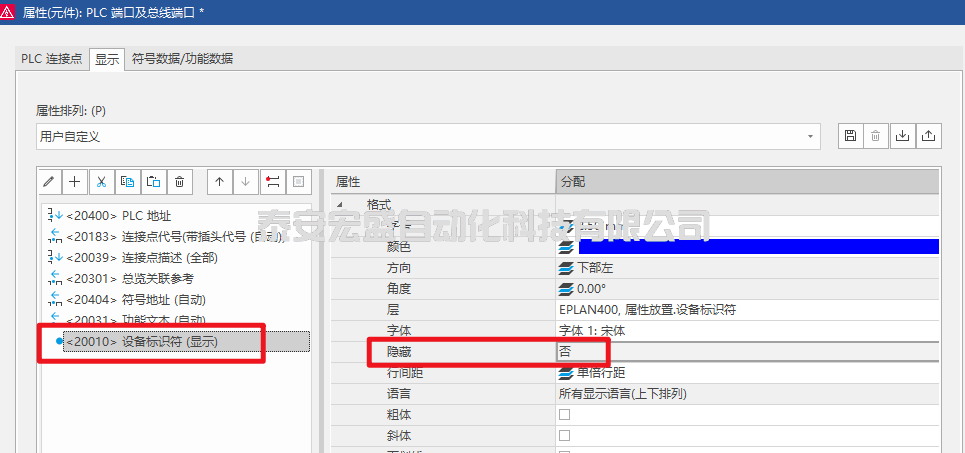Screen dimensions: 965x453
Task: Import a property arrangement with the download icon
Action: (902, 136)
